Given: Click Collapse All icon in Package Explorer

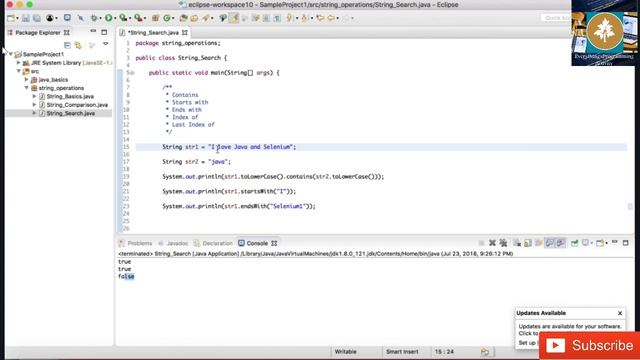Looking at the screenshot, I should [67, 45].
